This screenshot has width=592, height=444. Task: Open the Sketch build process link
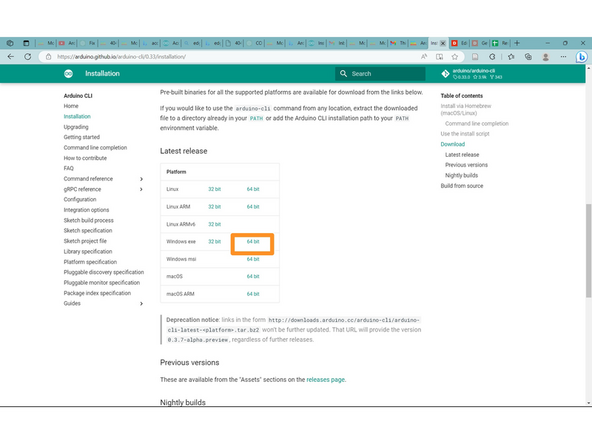pos(88,220)
